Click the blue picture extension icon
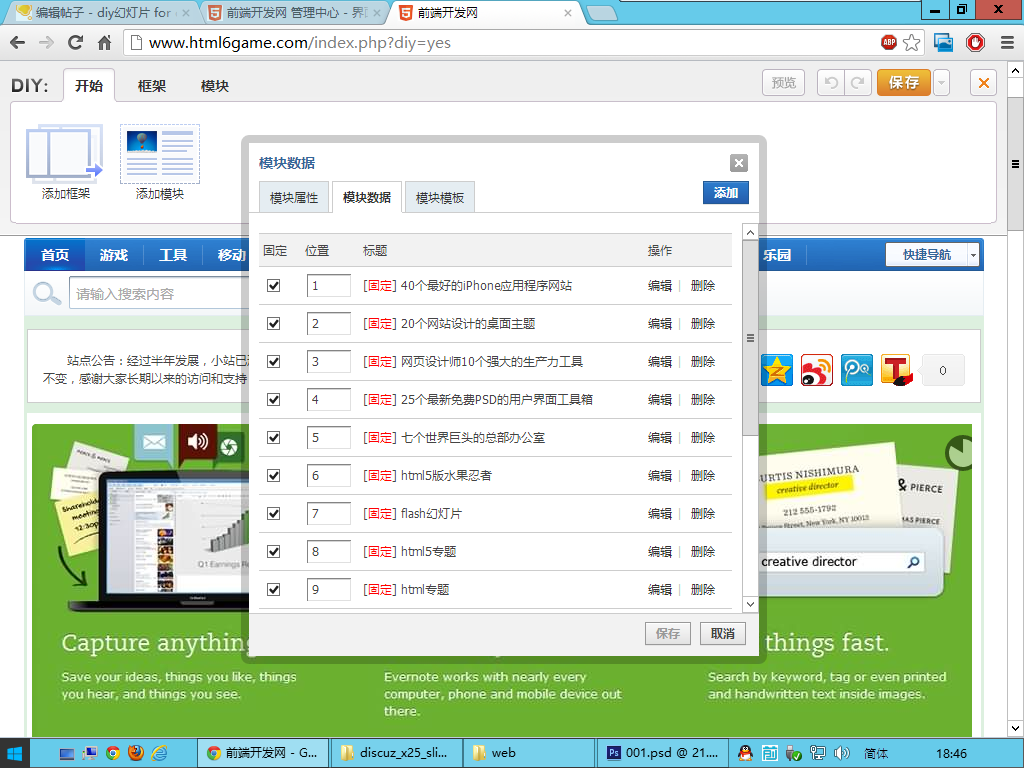 coord(944,43)
